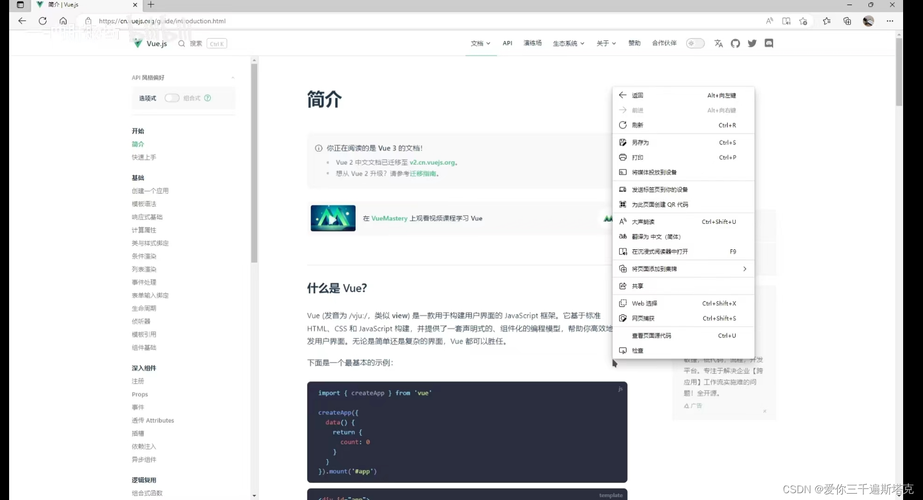923x500 pixels.
Task: Select 共享 in the context menu
Action: (683, 286)
